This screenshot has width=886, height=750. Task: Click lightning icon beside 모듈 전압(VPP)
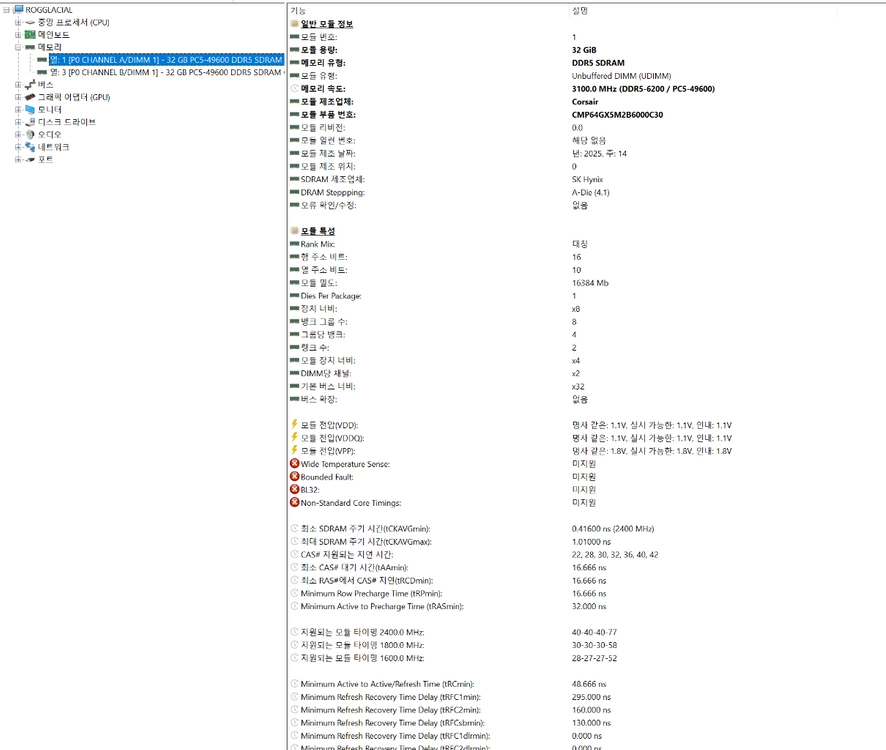(294, 450)
